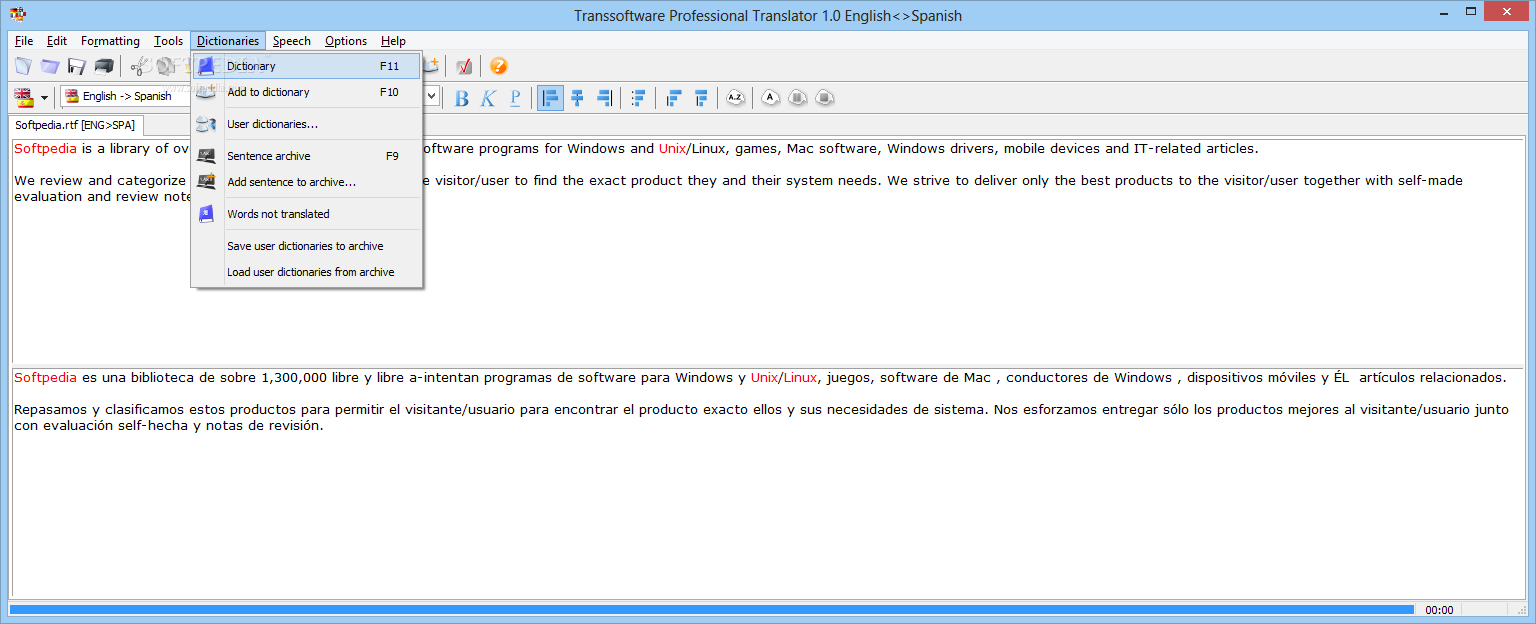Pause speech with the pause bubble icon

pyautogui.click(x=797, y=98)
